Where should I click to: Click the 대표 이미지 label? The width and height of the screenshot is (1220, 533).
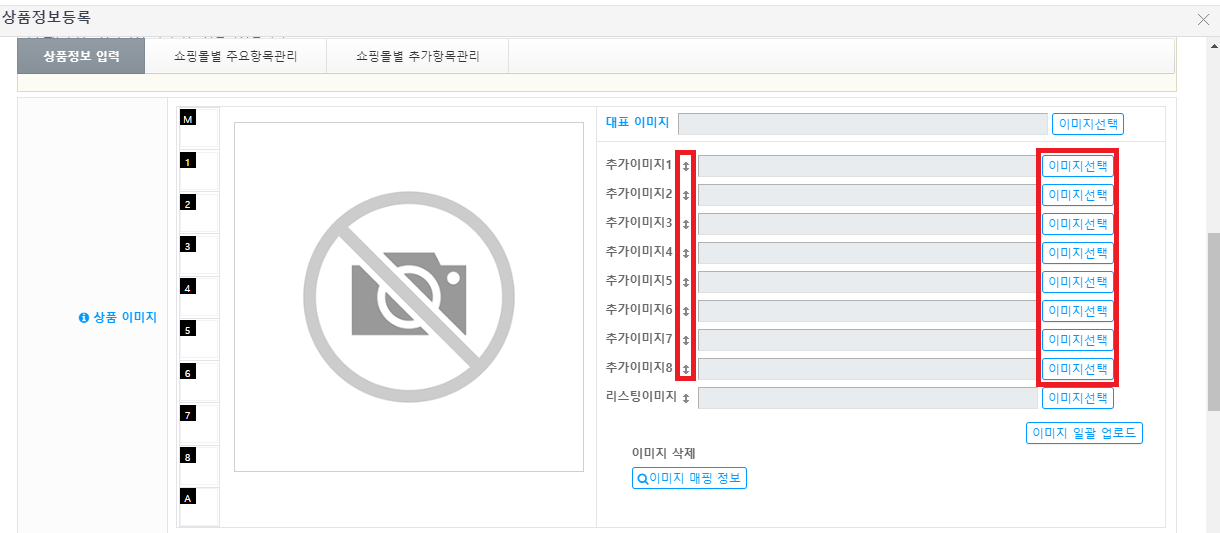638,123
